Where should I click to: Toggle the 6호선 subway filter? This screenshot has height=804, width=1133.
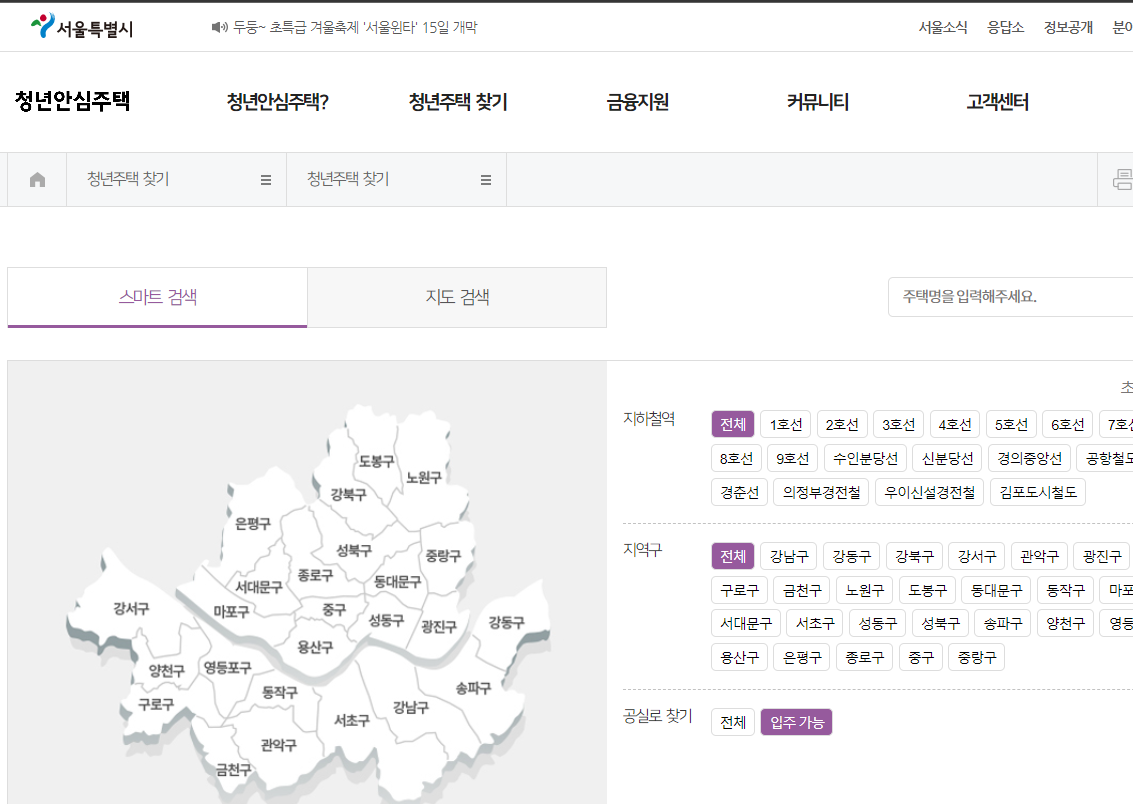click(1067, 424)
